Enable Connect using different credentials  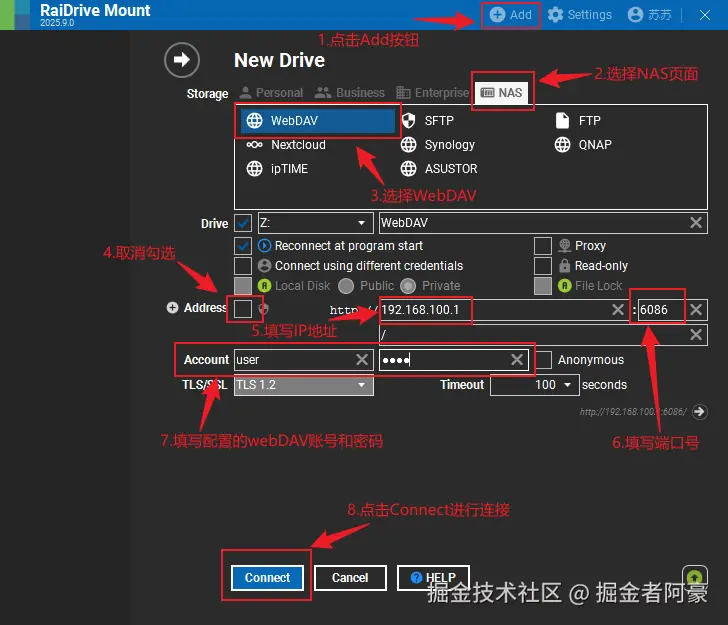[x=243, y=266]
